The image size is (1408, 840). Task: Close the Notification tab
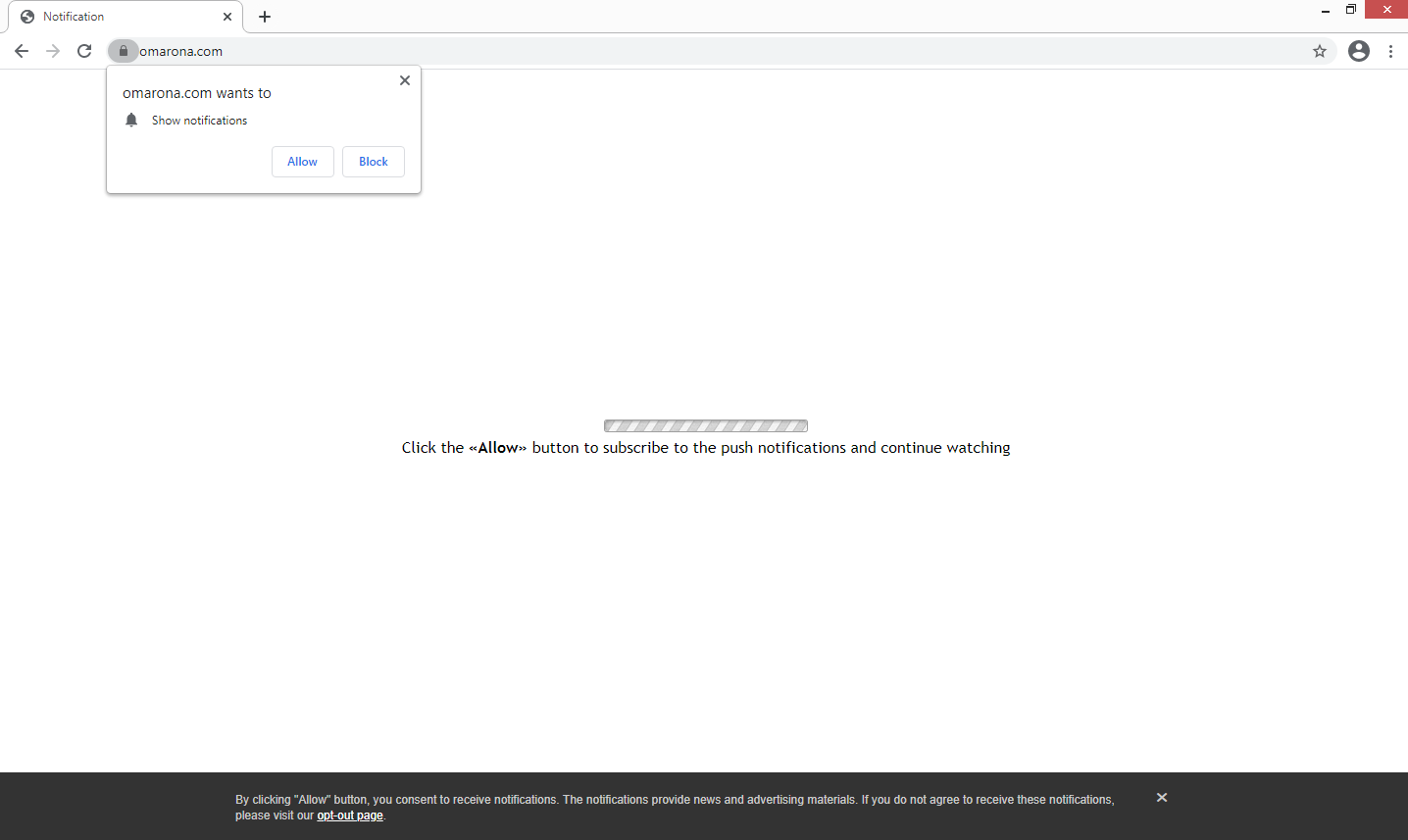(227, 17)
